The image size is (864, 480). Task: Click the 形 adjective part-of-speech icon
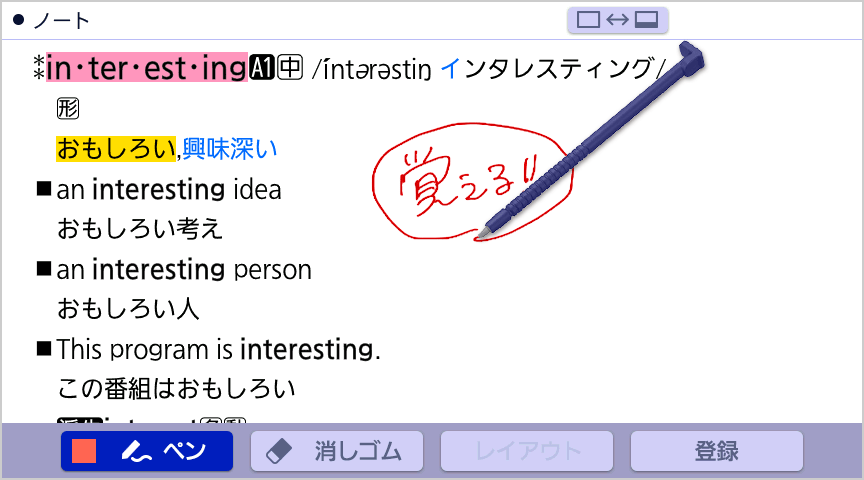[68, 109]
